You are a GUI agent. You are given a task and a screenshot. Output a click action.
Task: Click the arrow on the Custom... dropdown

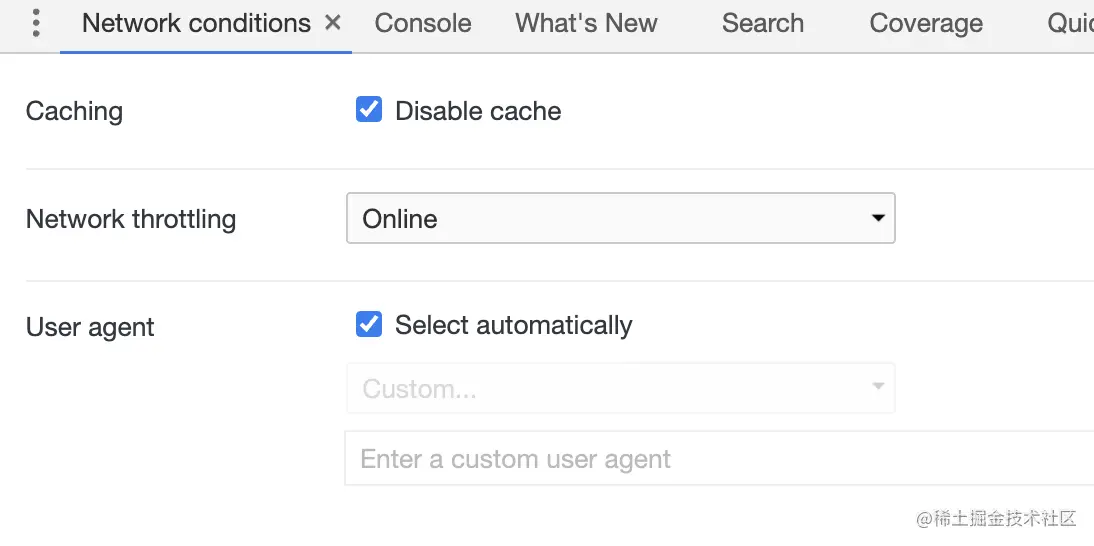pos(878,387)
